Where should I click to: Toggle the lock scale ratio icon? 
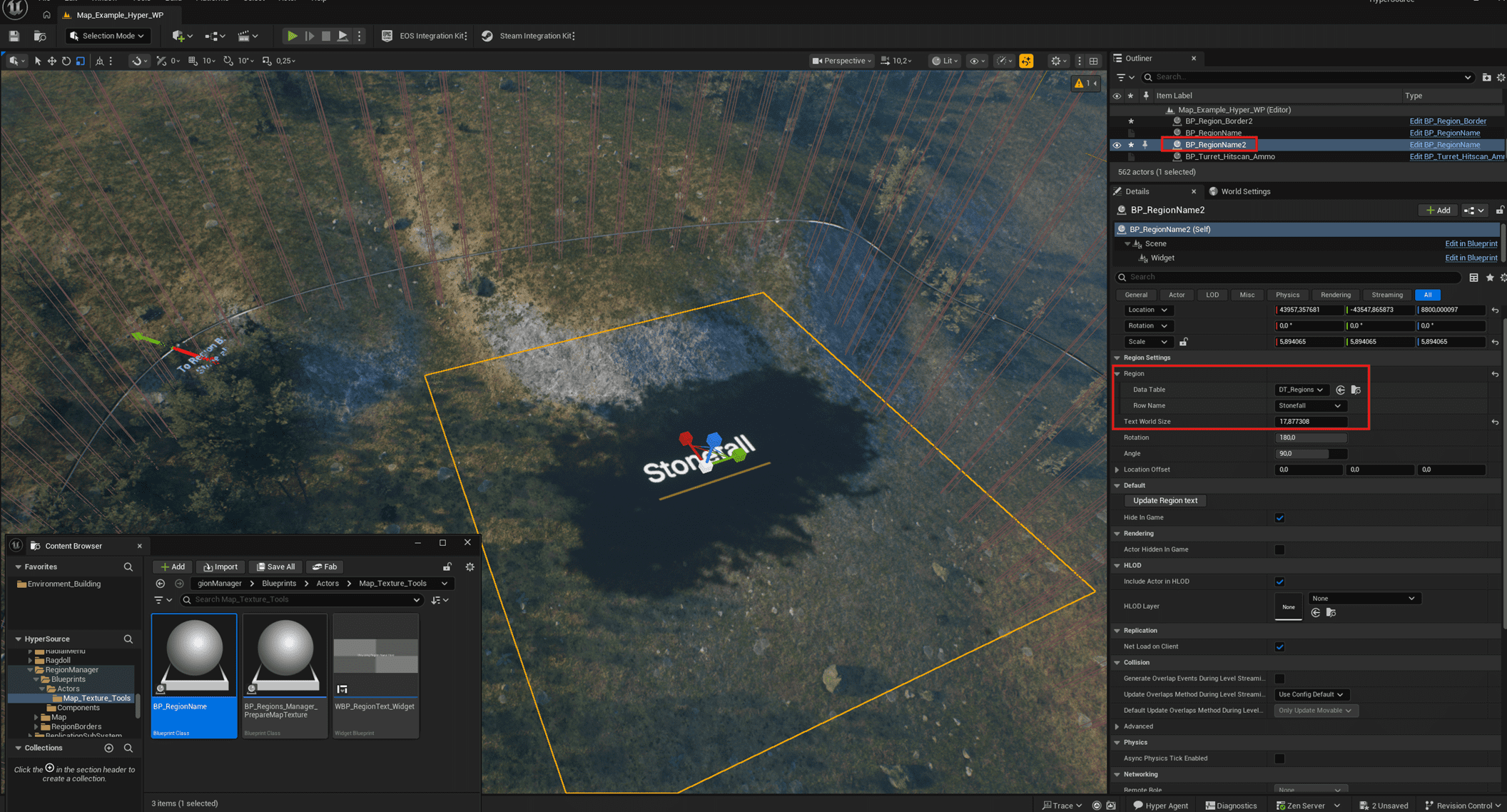click(1183, 342)
